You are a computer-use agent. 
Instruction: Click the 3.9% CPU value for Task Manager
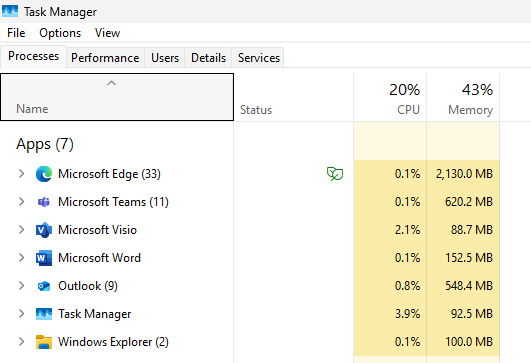[407, 314]
